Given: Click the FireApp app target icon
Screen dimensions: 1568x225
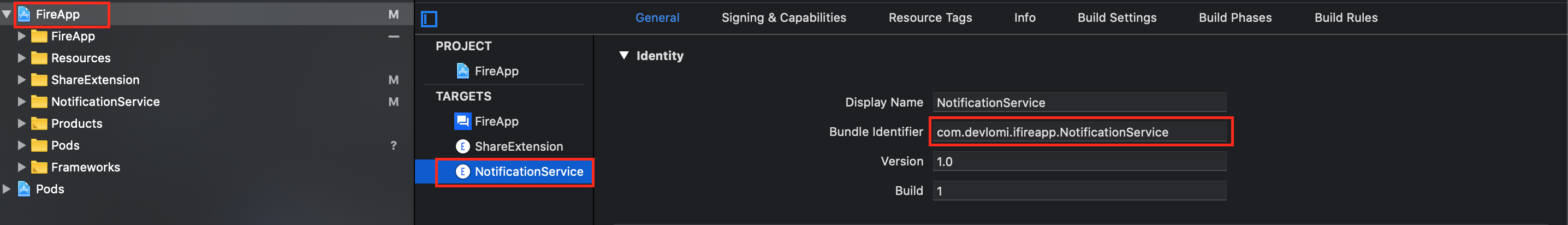Looking at the screenshot, I should [462, 122].
